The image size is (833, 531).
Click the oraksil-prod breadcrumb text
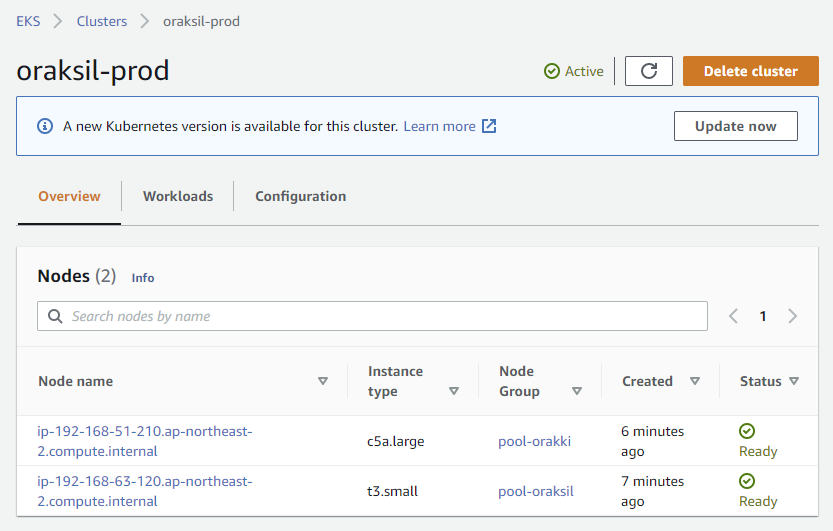[x=201, y=21]
